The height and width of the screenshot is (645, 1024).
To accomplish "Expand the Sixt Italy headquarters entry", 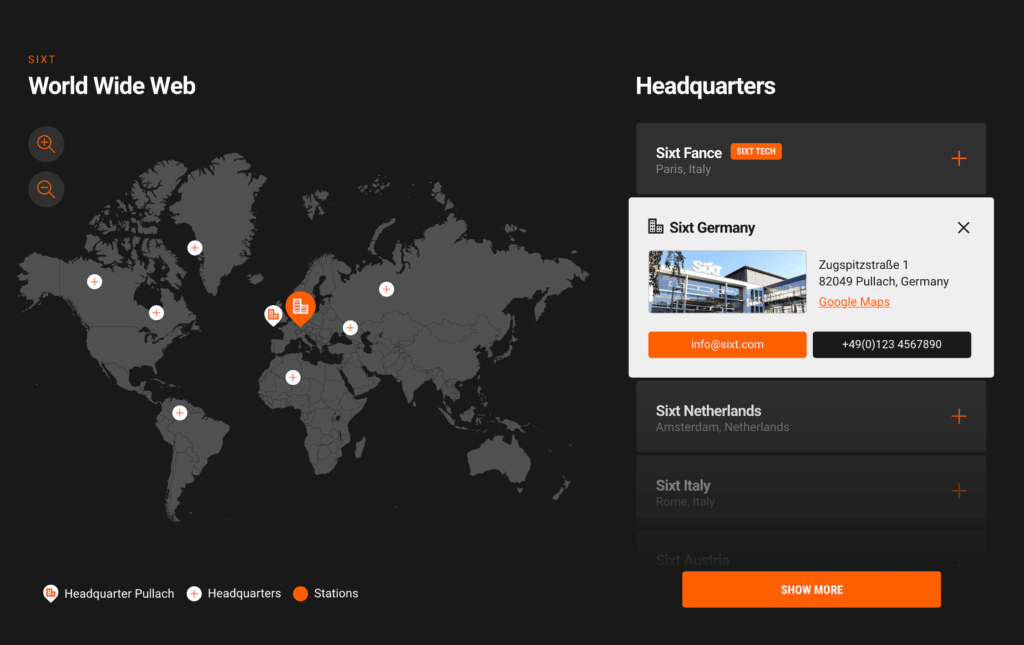I will [958, 491].
